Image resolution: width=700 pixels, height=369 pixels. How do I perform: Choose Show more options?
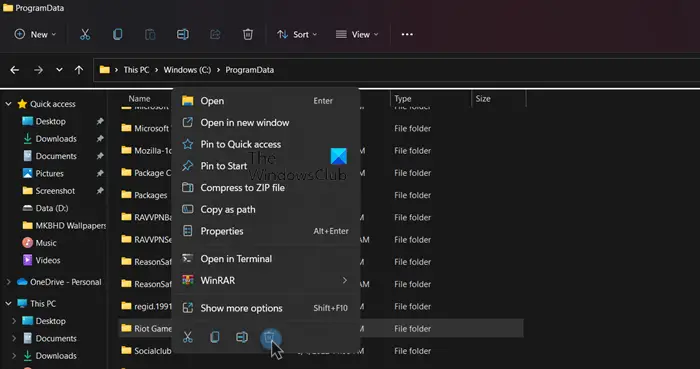266,308
